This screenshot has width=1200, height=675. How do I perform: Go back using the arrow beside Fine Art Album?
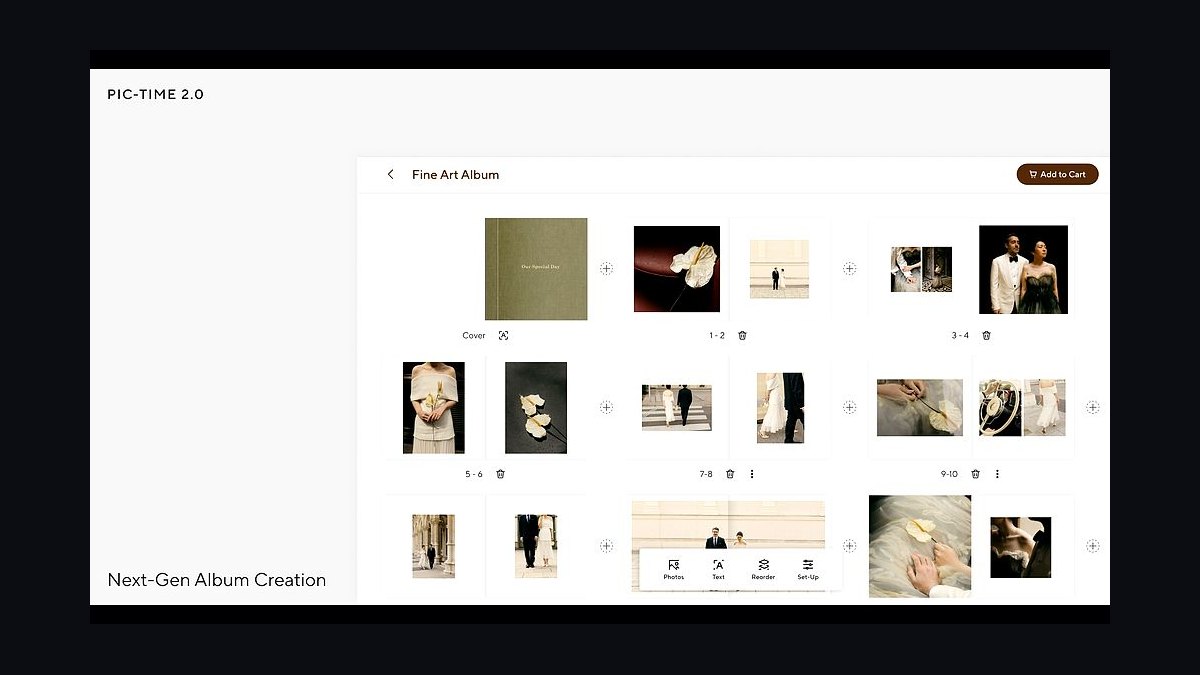click(390, 174)
